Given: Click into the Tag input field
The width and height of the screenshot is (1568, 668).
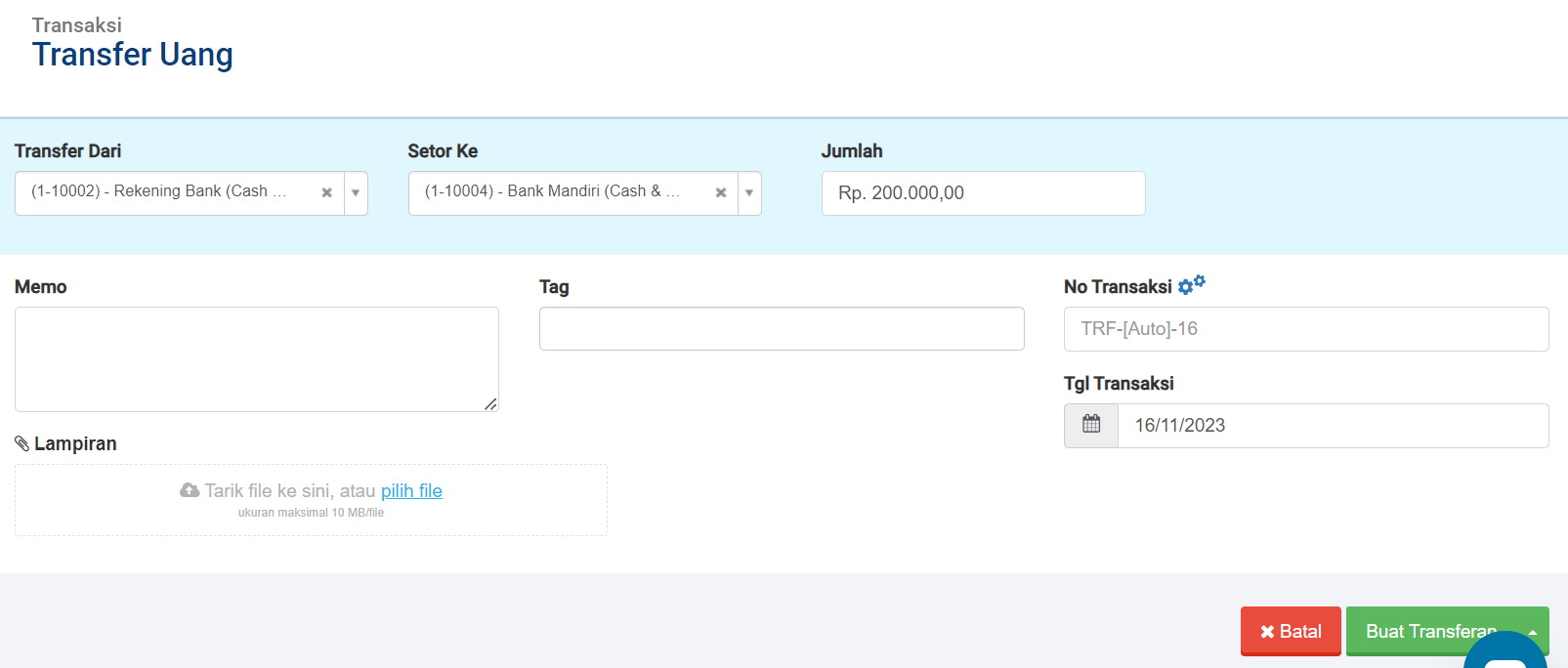Looking at the screenshot, I should pos(781,329).
